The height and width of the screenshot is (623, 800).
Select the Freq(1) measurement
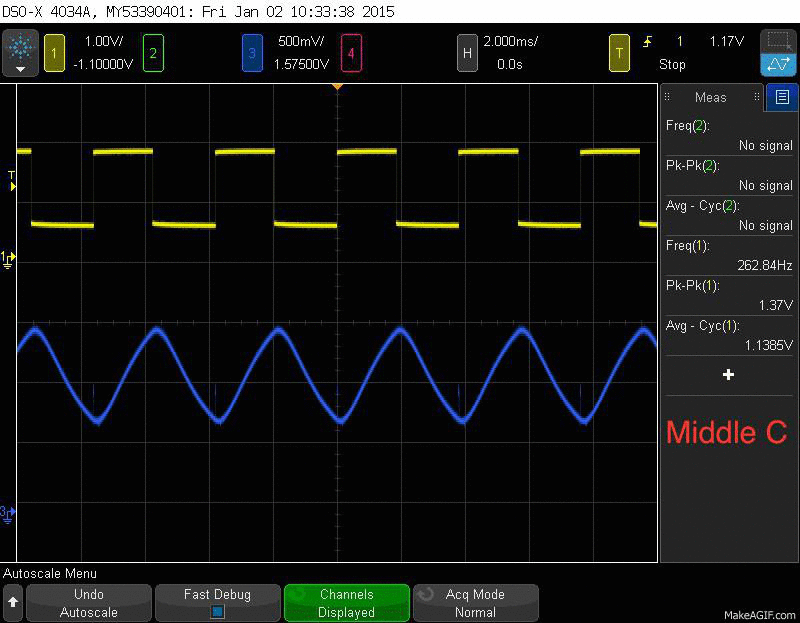pyautogui.click(x=729, y=255)
